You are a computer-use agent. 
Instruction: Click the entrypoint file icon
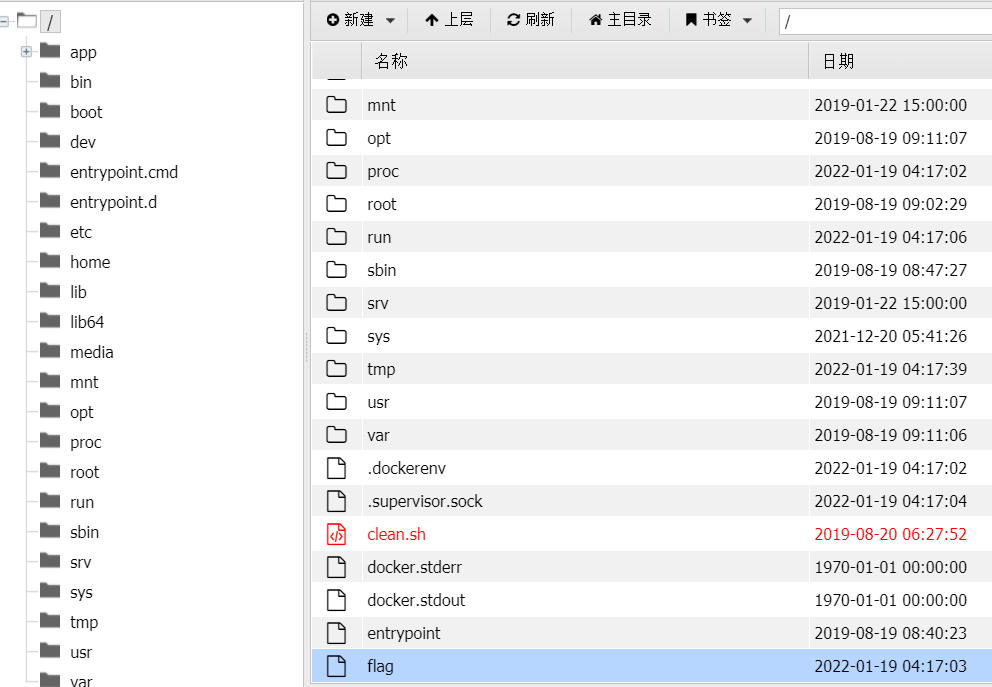(x=337, y=633)
